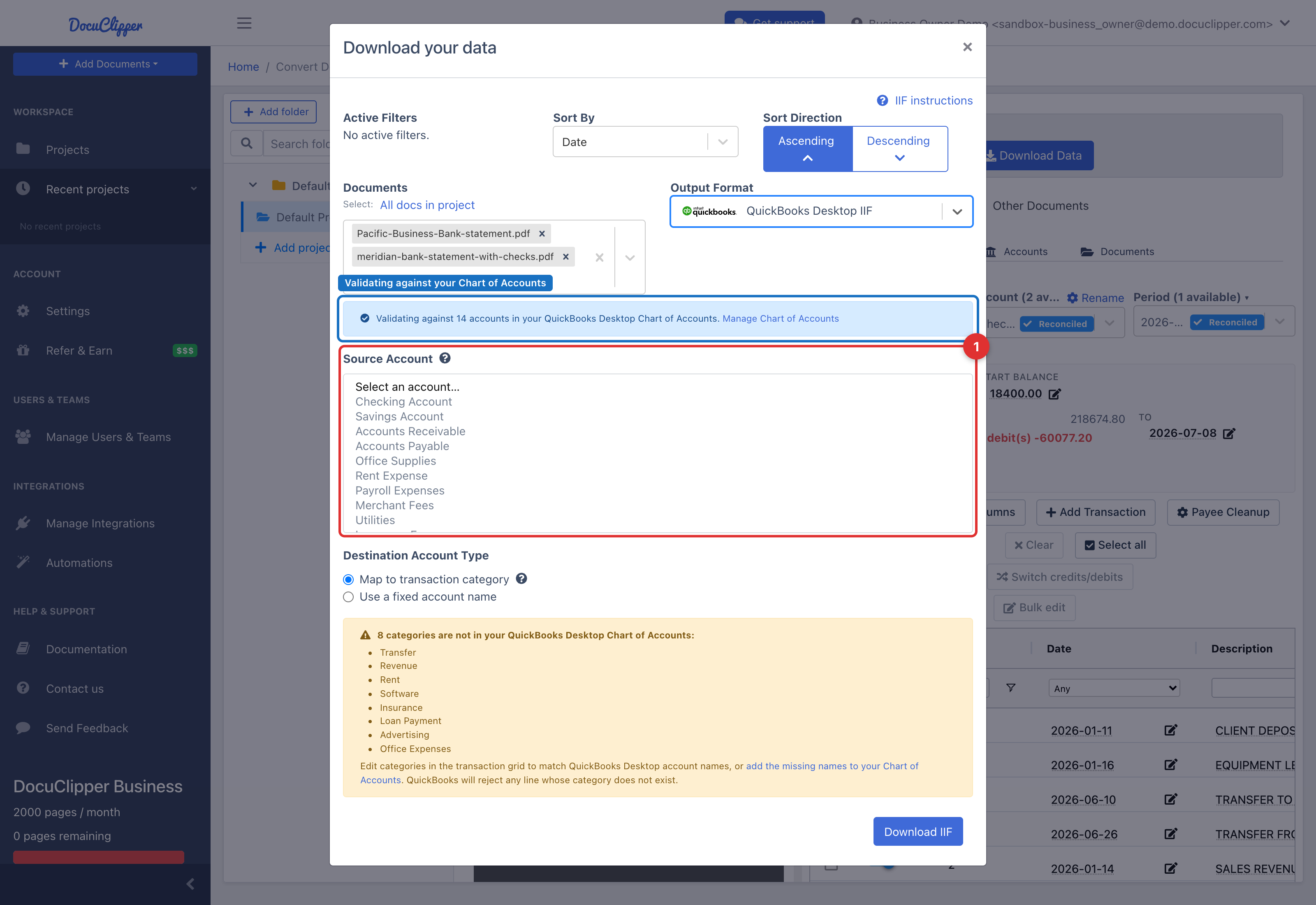Open Output Format QuickBooks Desktop IIF dropdown
This screenshot has height=905, width=1316.
(x=821, y=211)
